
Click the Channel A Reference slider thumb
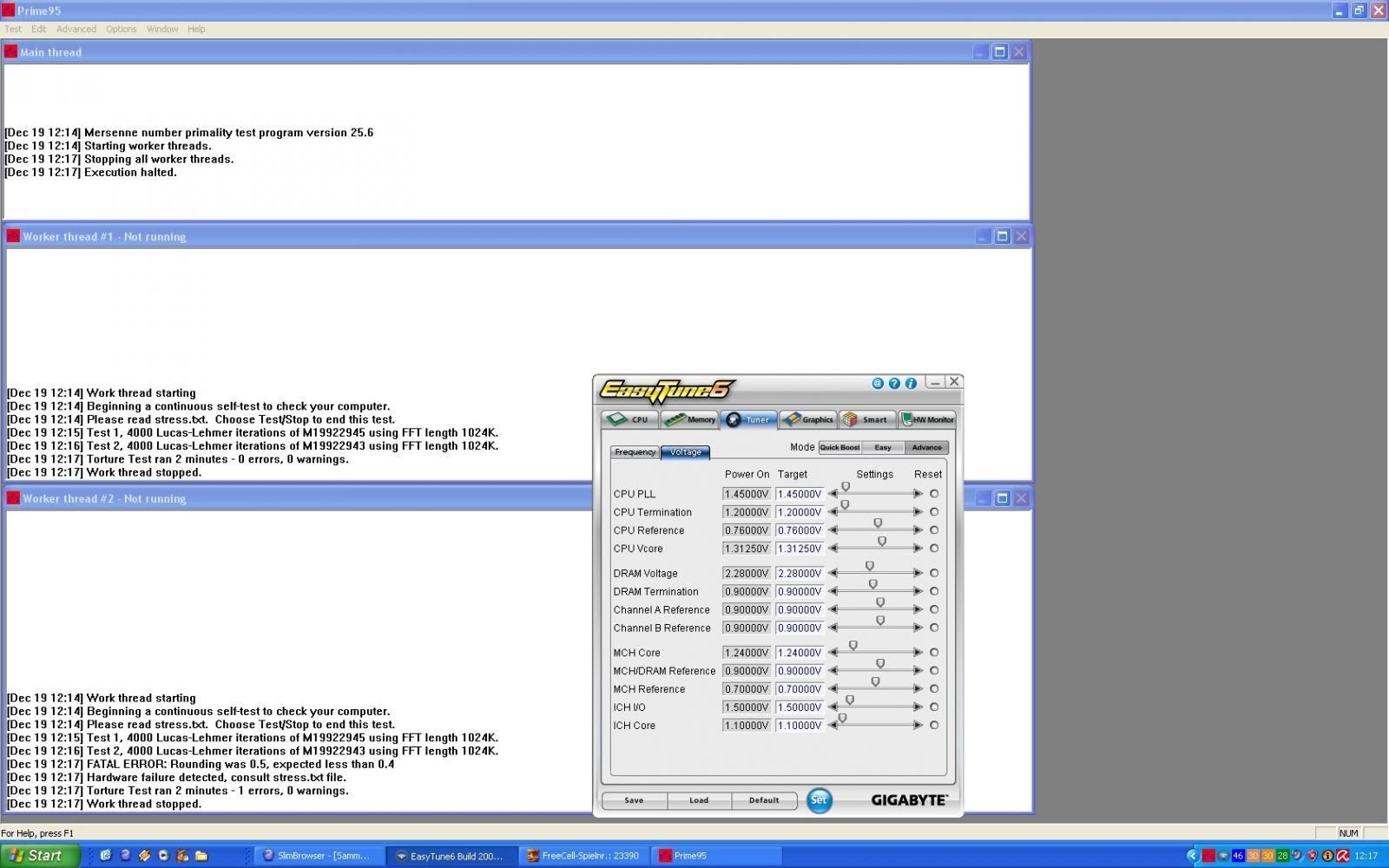(x=880, y=602)
